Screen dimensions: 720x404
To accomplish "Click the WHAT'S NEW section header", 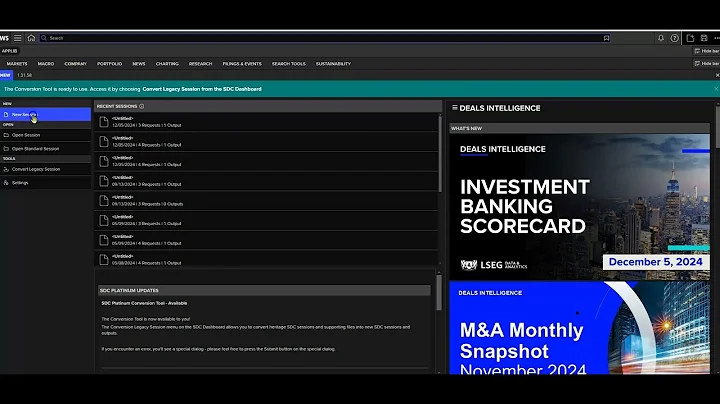I will tap(579, 128).
